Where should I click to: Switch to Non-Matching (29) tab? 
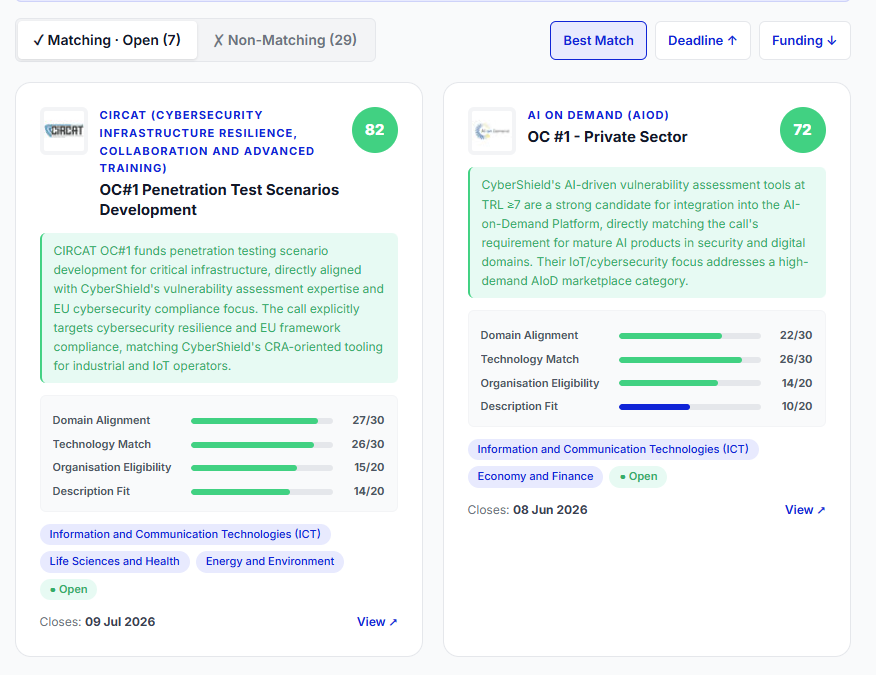pos(285,40)
